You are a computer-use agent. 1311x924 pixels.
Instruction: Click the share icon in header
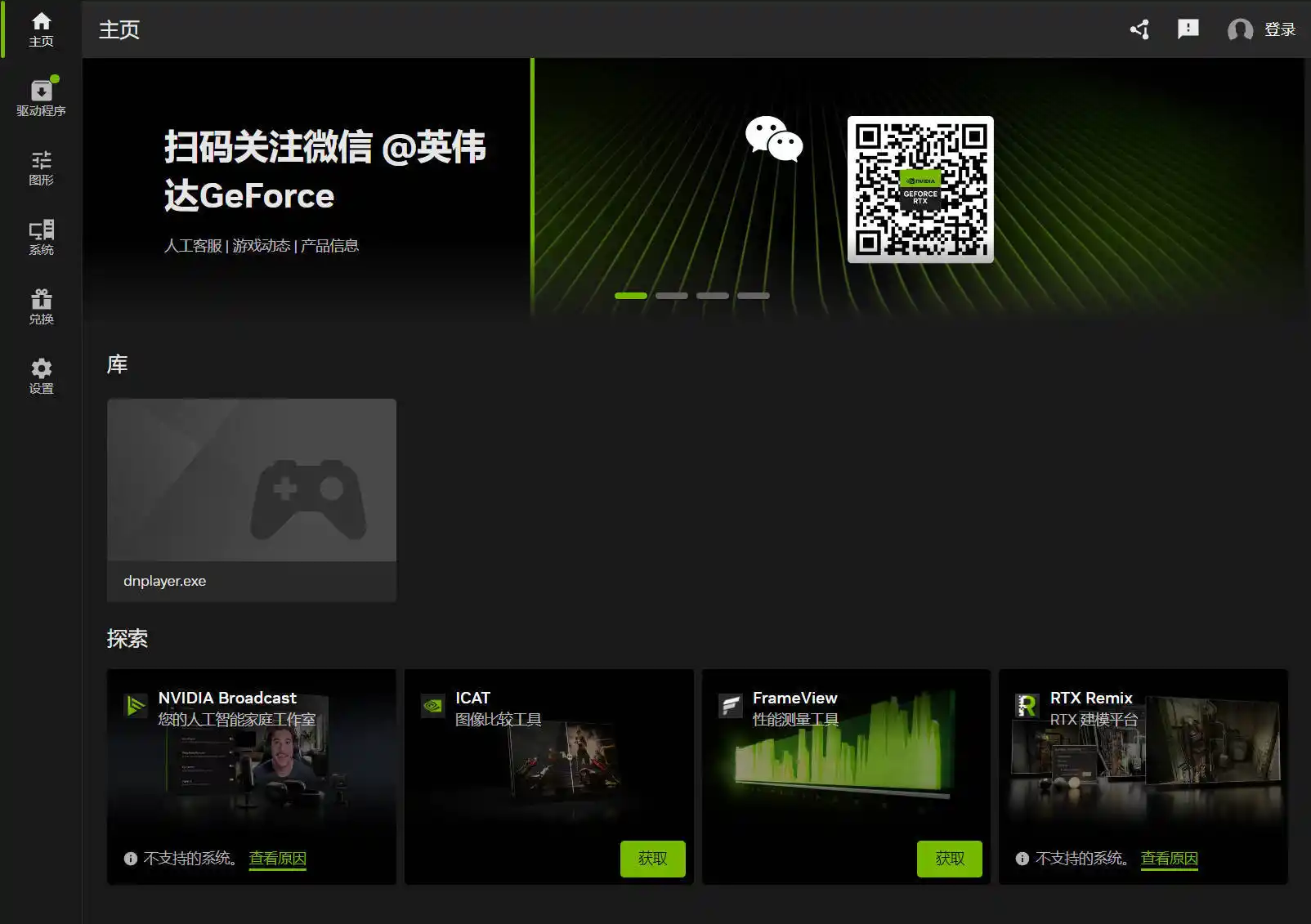[x=1139, y=29]
